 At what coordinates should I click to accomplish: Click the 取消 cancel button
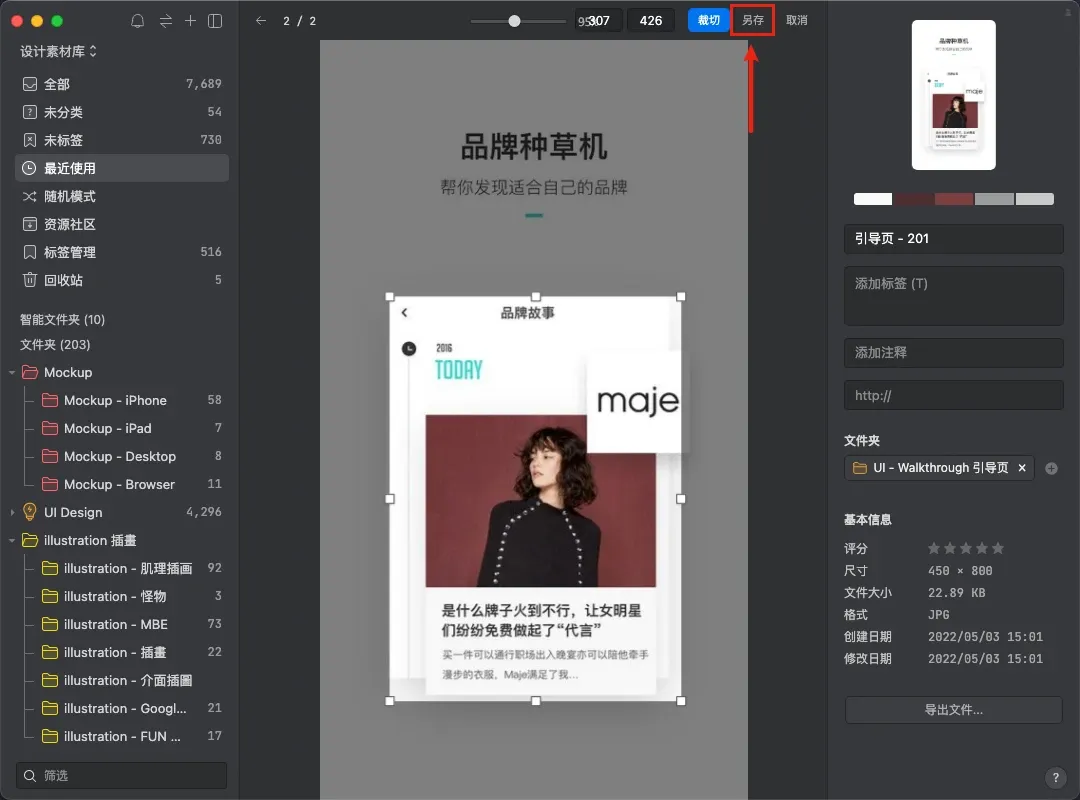(797, 21)
